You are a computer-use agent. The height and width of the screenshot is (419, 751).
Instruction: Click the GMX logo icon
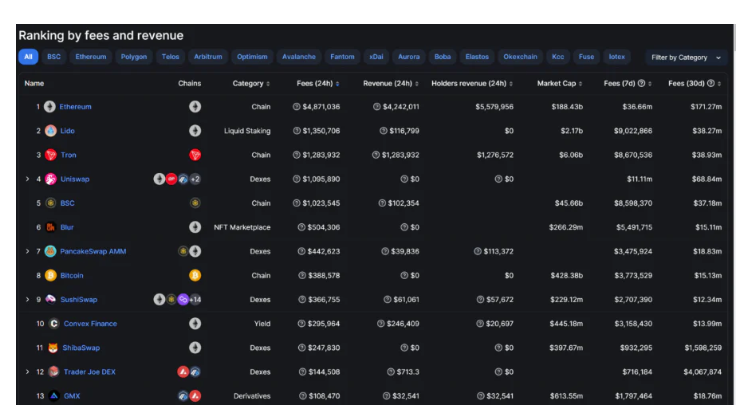[x=54, y=396]
